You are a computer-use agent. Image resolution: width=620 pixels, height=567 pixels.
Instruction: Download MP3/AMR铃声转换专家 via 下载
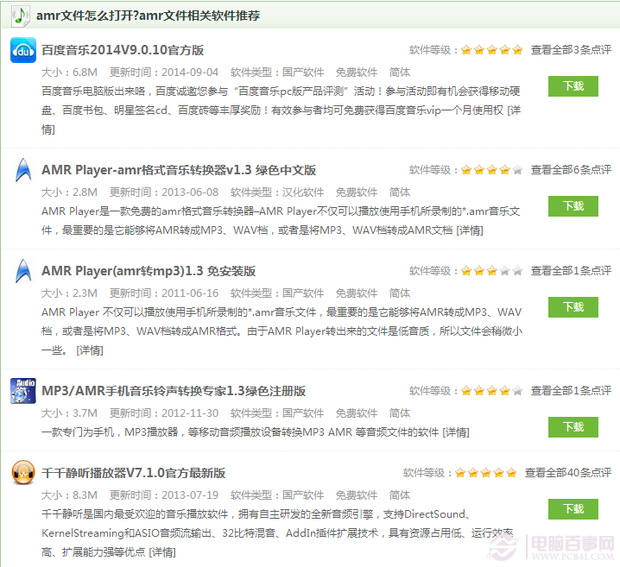coord(573,427)
